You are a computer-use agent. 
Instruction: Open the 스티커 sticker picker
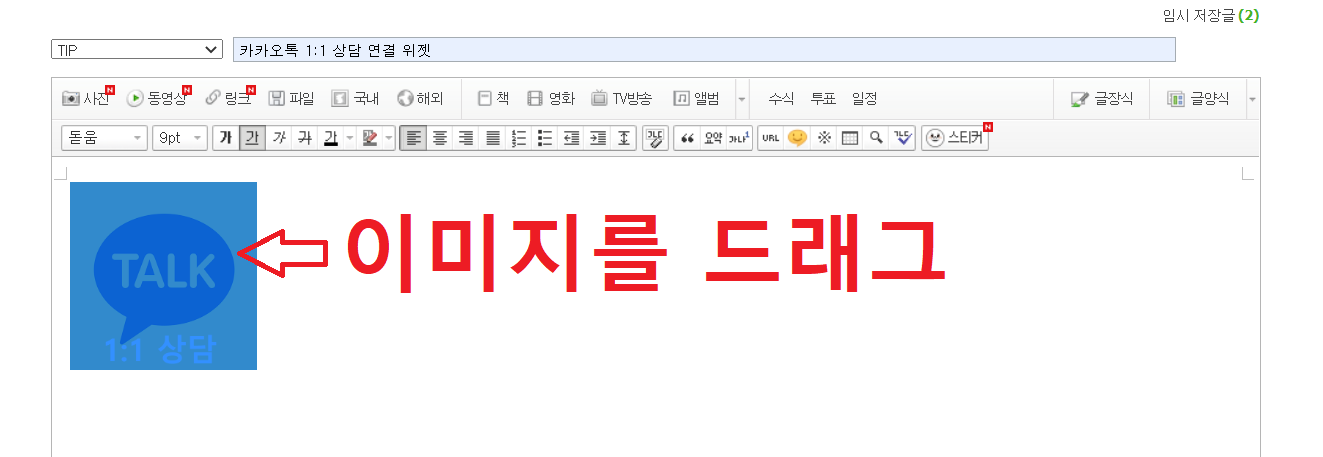click(x=955, y=138)
